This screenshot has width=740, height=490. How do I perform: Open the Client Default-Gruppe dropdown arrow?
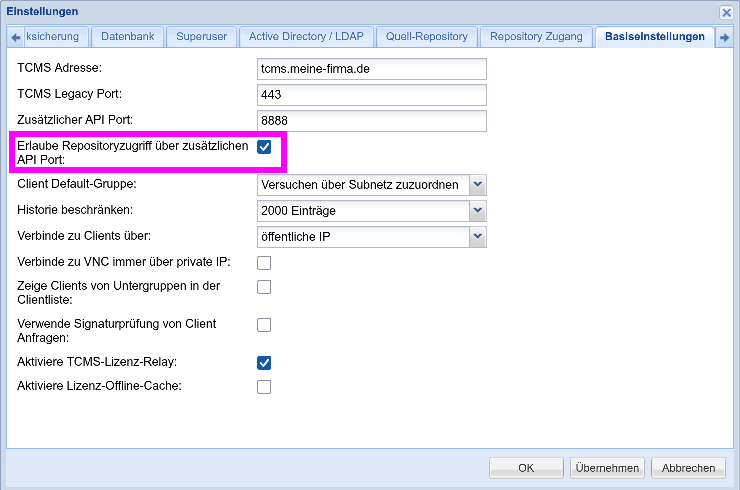(478, 185)
